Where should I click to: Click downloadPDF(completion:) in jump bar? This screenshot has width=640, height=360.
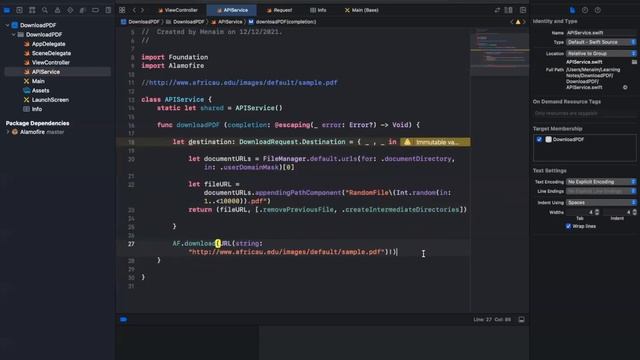pyautogui.click(x=282, y=22)
